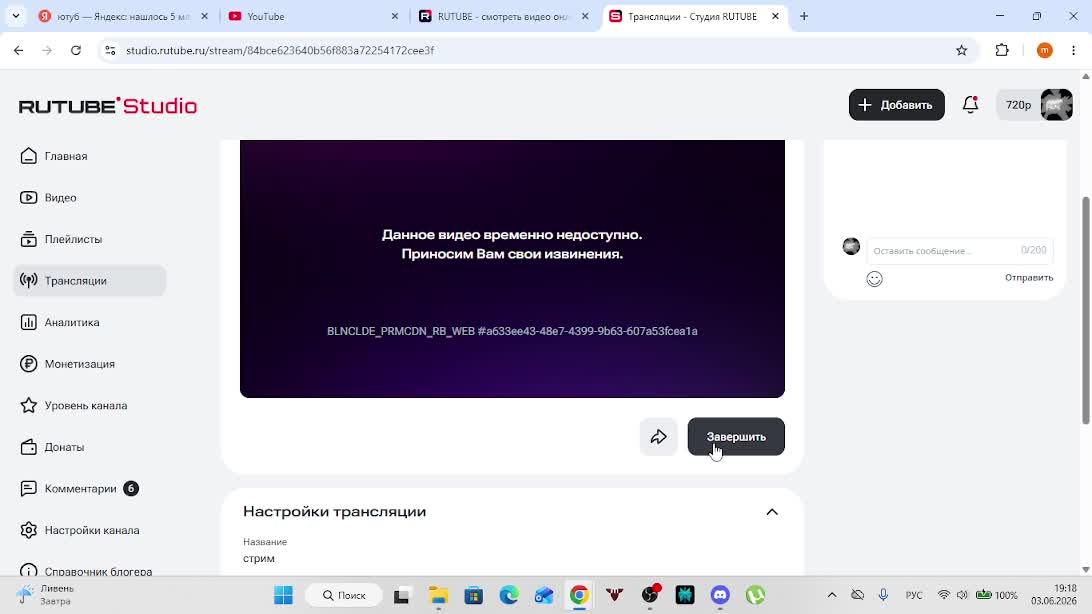Open Microsoft Edge from taskbar
This screenshot has width=1092, height=614.
[509, 595]
